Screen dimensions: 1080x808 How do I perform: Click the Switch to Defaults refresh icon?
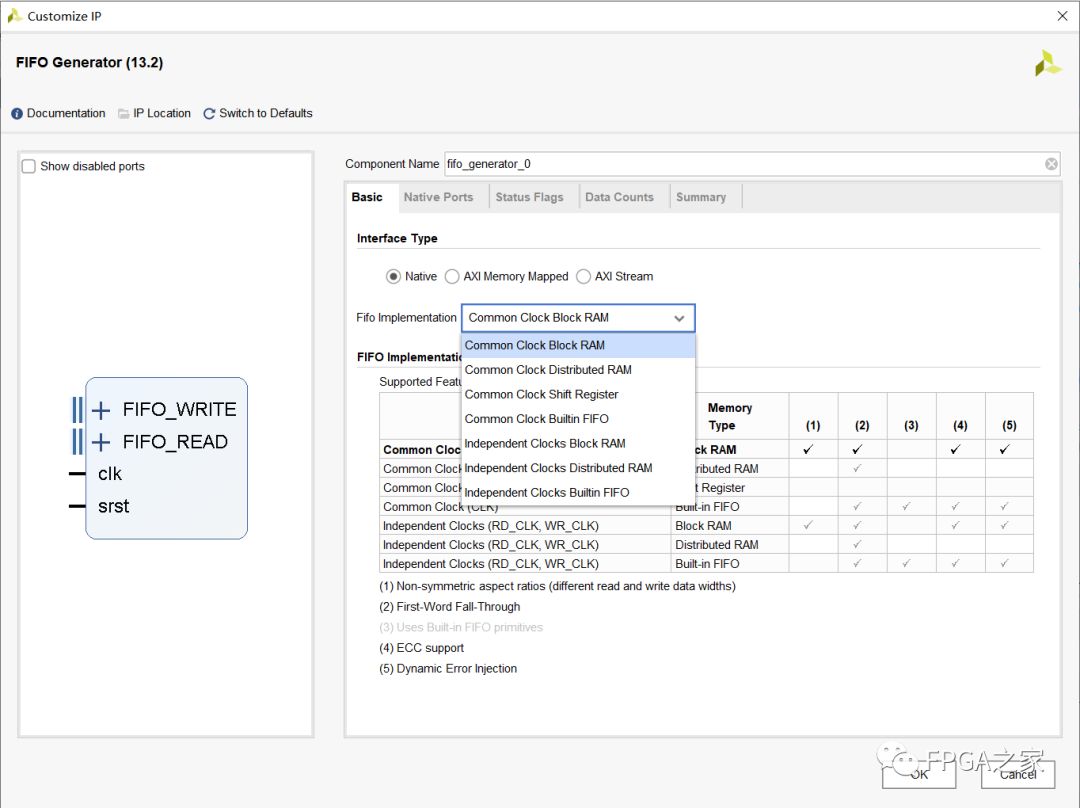click(209, 114)
